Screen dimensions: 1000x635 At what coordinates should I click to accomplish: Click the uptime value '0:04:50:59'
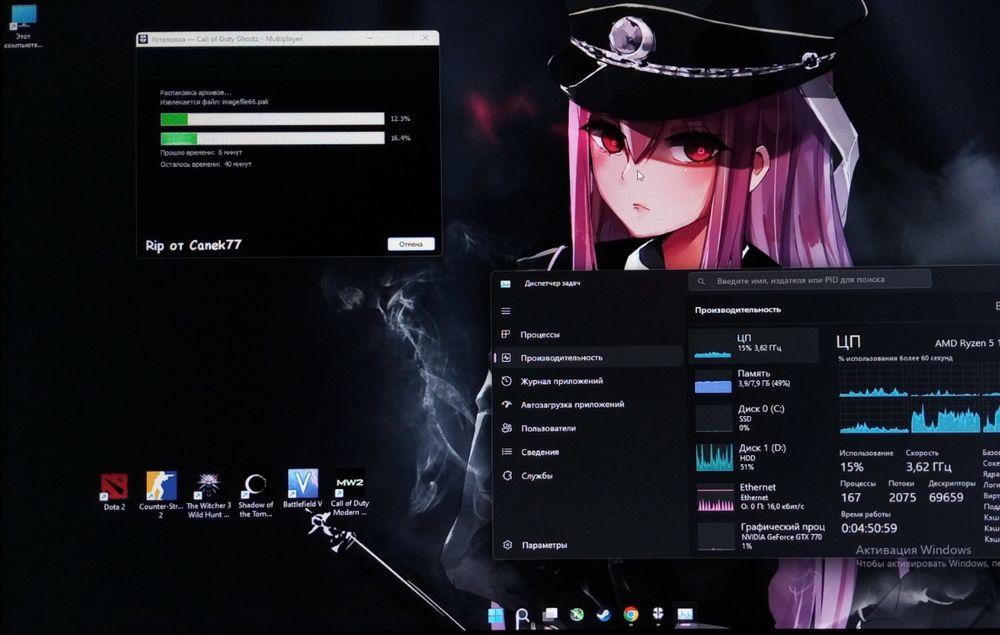(x=869, y=528)
